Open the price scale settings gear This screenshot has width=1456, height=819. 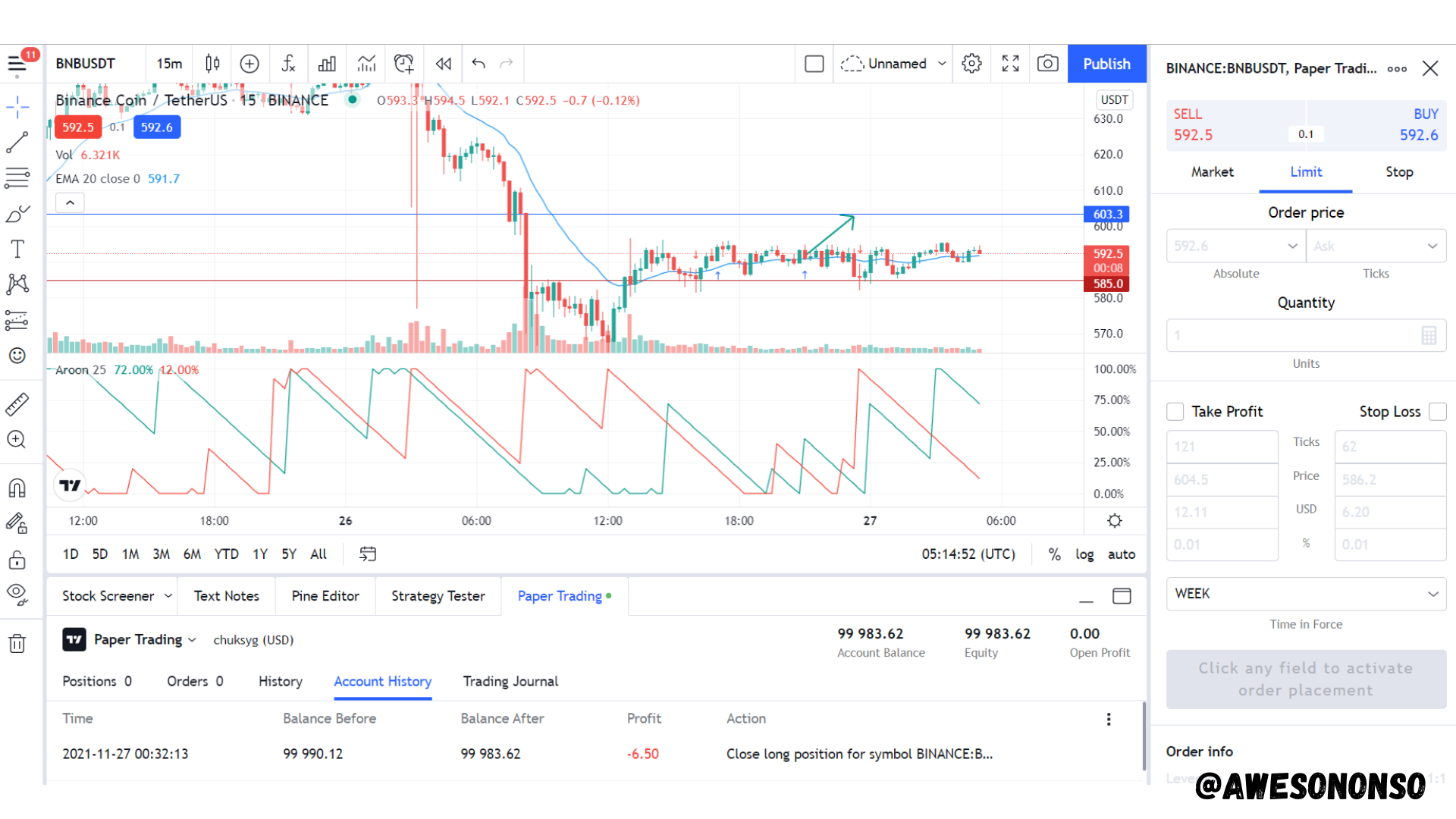[x=1114, y=521]
